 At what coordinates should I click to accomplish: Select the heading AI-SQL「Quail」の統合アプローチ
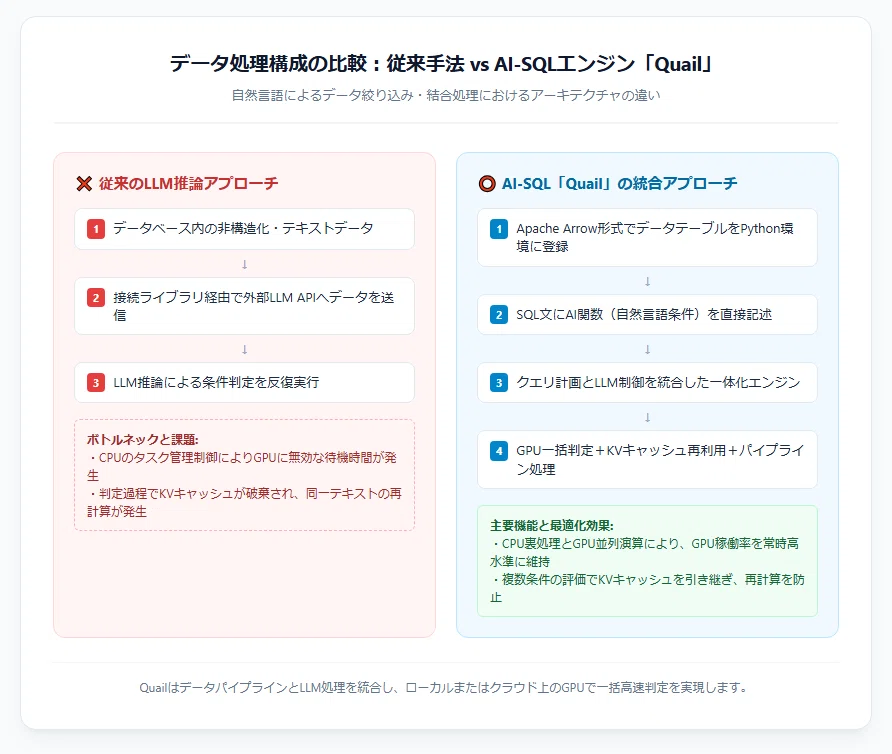click(x=620, y=183)
